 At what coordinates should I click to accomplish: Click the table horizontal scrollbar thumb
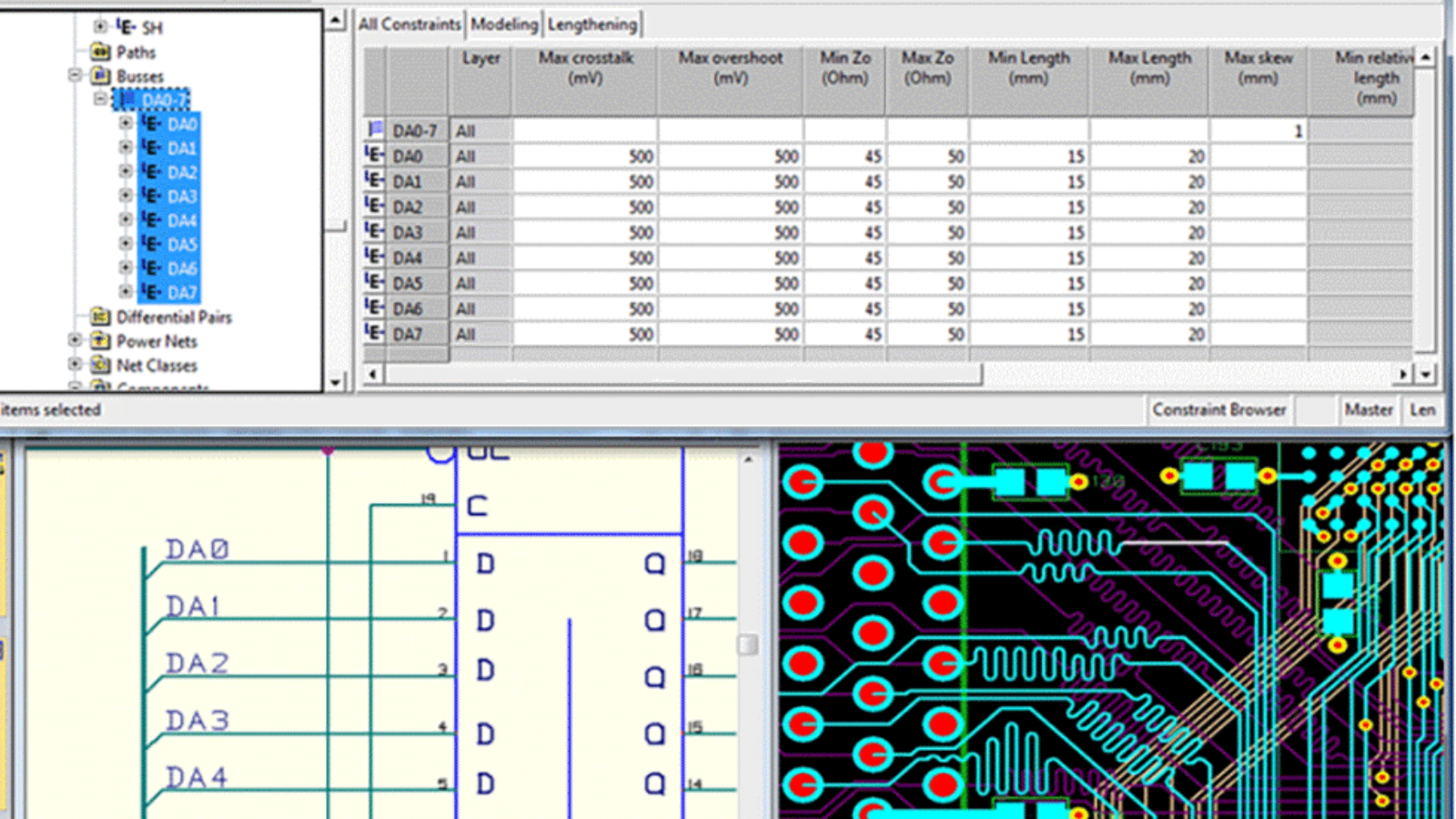point(682,374)
